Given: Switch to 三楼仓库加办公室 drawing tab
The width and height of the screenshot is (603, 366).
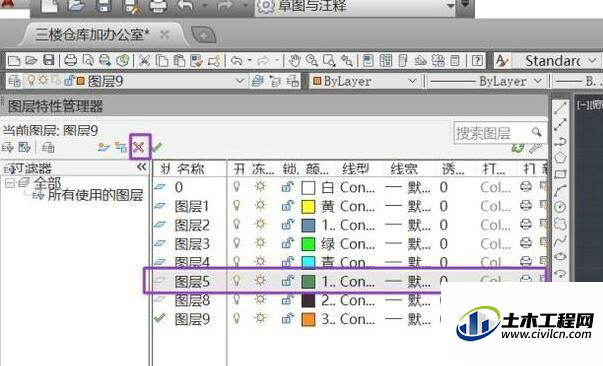Looking at the screenshot, I should click(x=92, y=35).
